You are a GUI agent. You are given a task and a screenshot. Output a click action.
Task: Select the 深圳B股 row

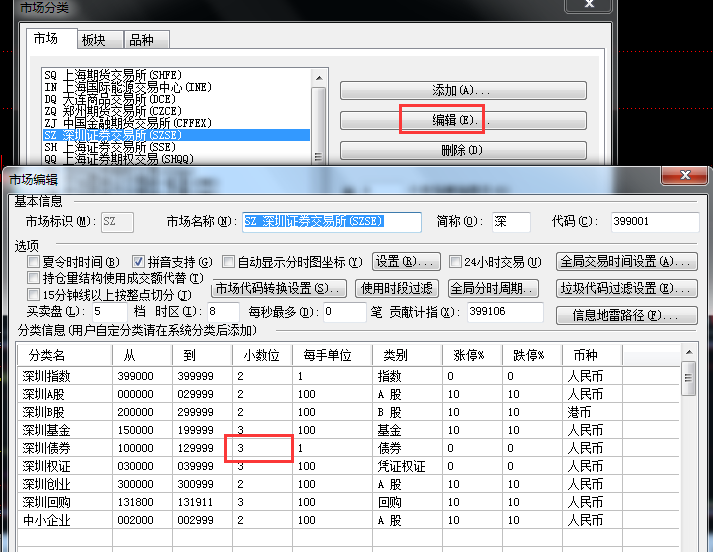pyautogui.click(x=349, y=412)
